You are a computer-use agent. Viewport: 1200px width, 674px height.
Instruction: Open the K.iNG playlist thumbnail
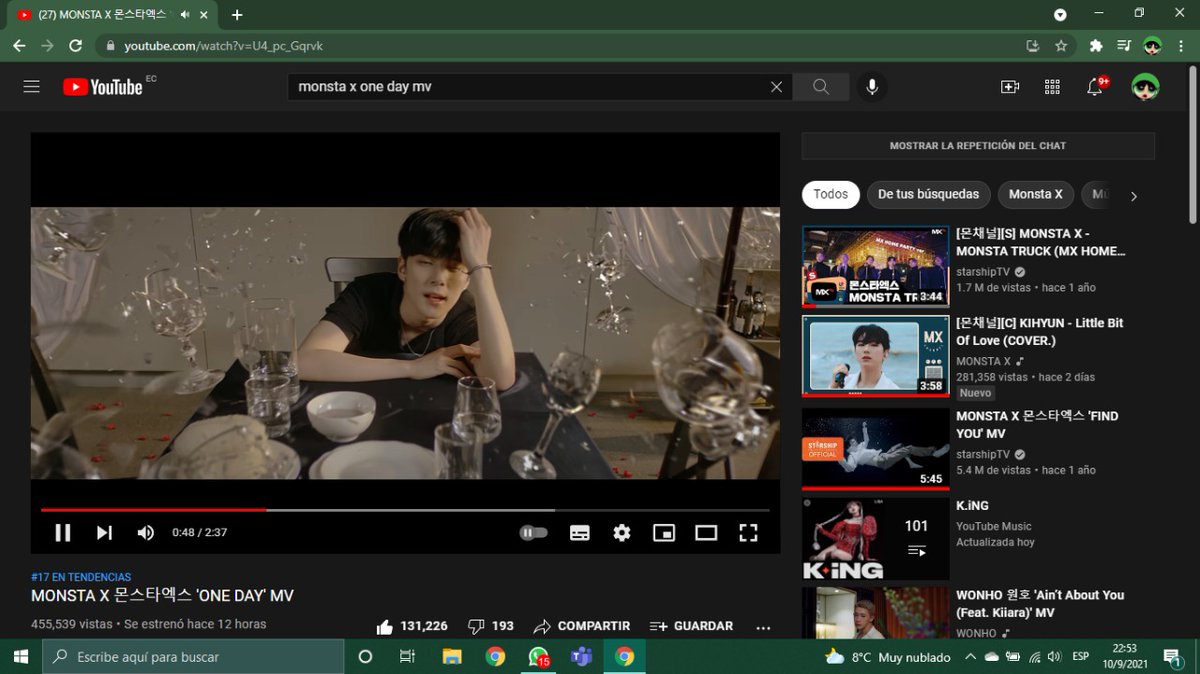pyautogui.click(x=875, y=539)
